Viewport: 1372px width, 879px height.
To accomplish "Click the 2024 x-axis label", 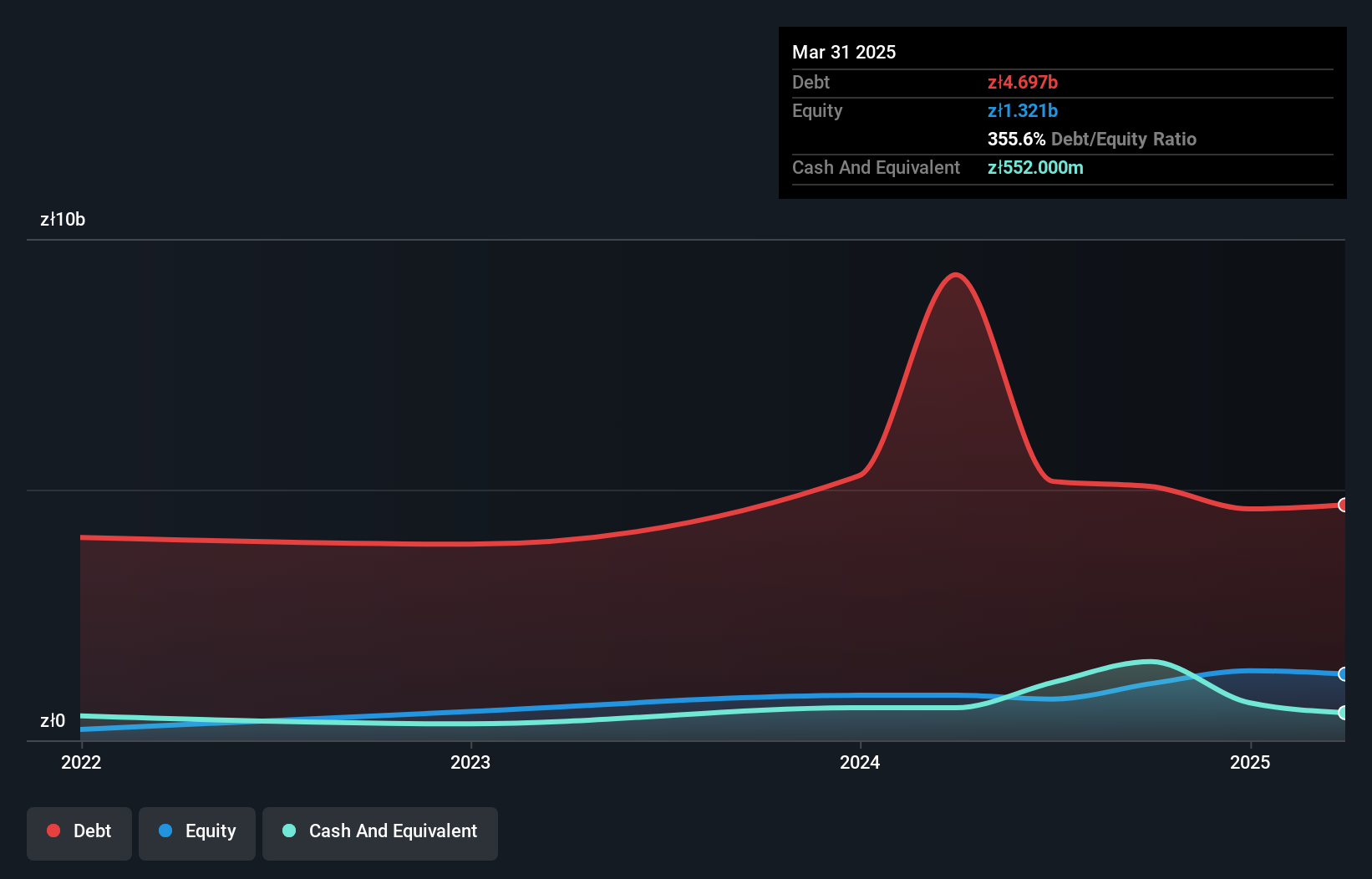I will click(x=860, y=762).
